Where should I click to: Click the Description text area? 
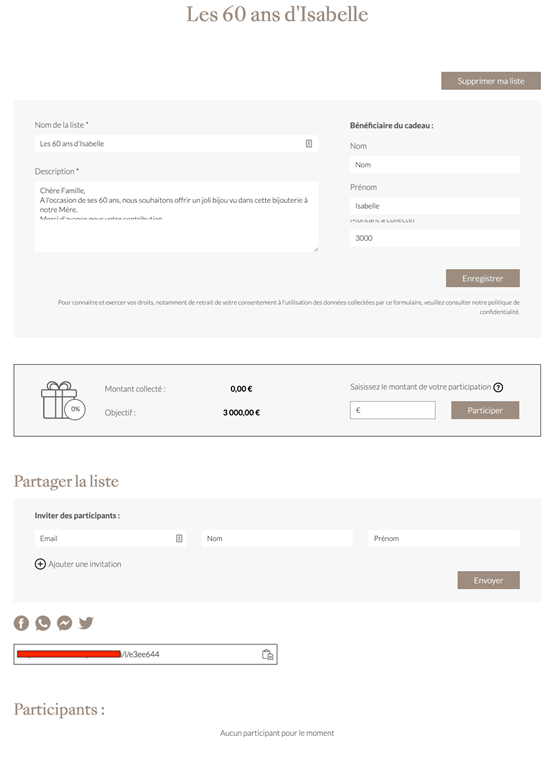[x=176, y=217]
